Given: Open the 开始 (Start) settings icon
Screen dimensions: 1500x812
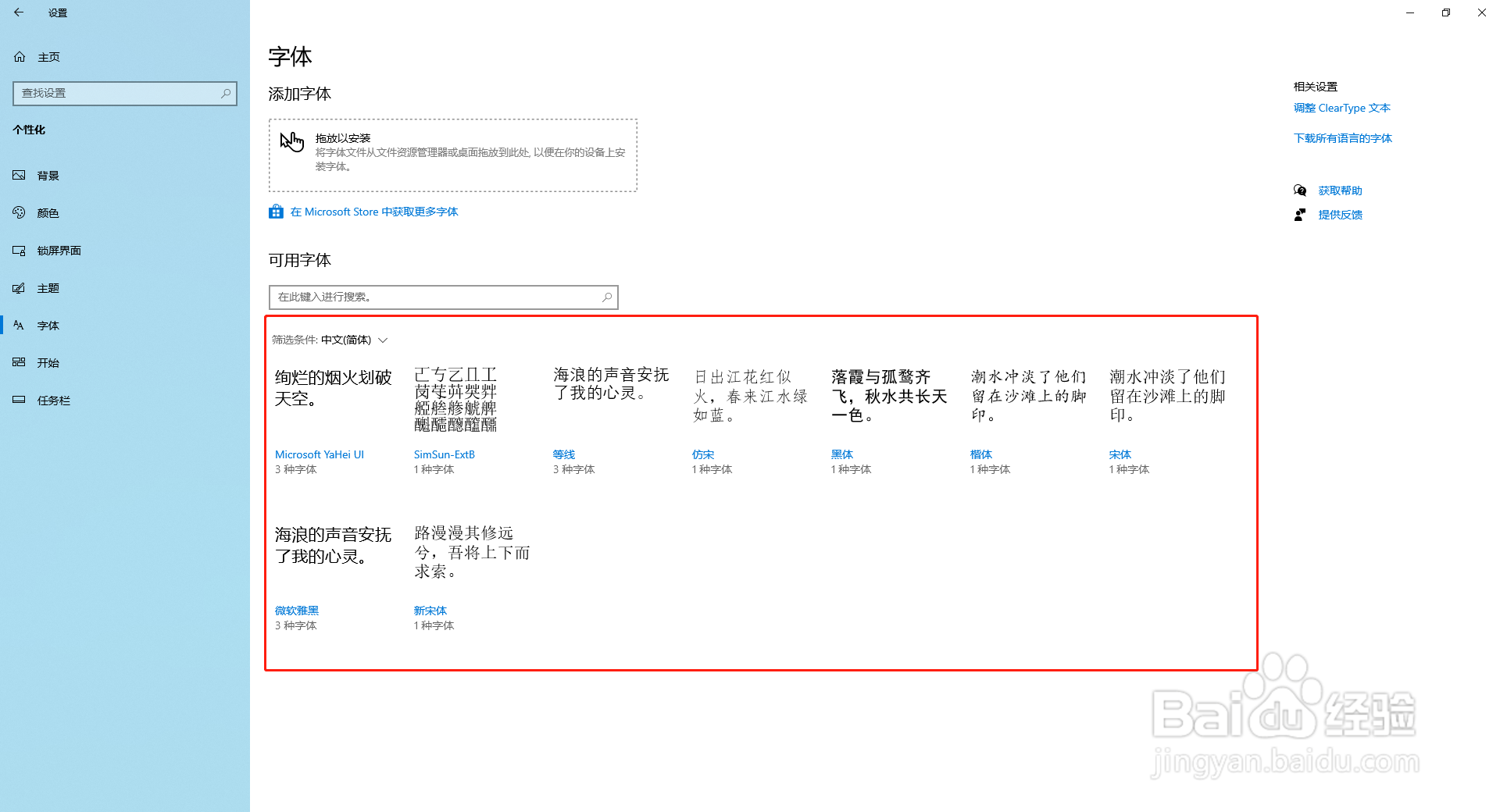Looking at the screenshot, I should (19, 362).
